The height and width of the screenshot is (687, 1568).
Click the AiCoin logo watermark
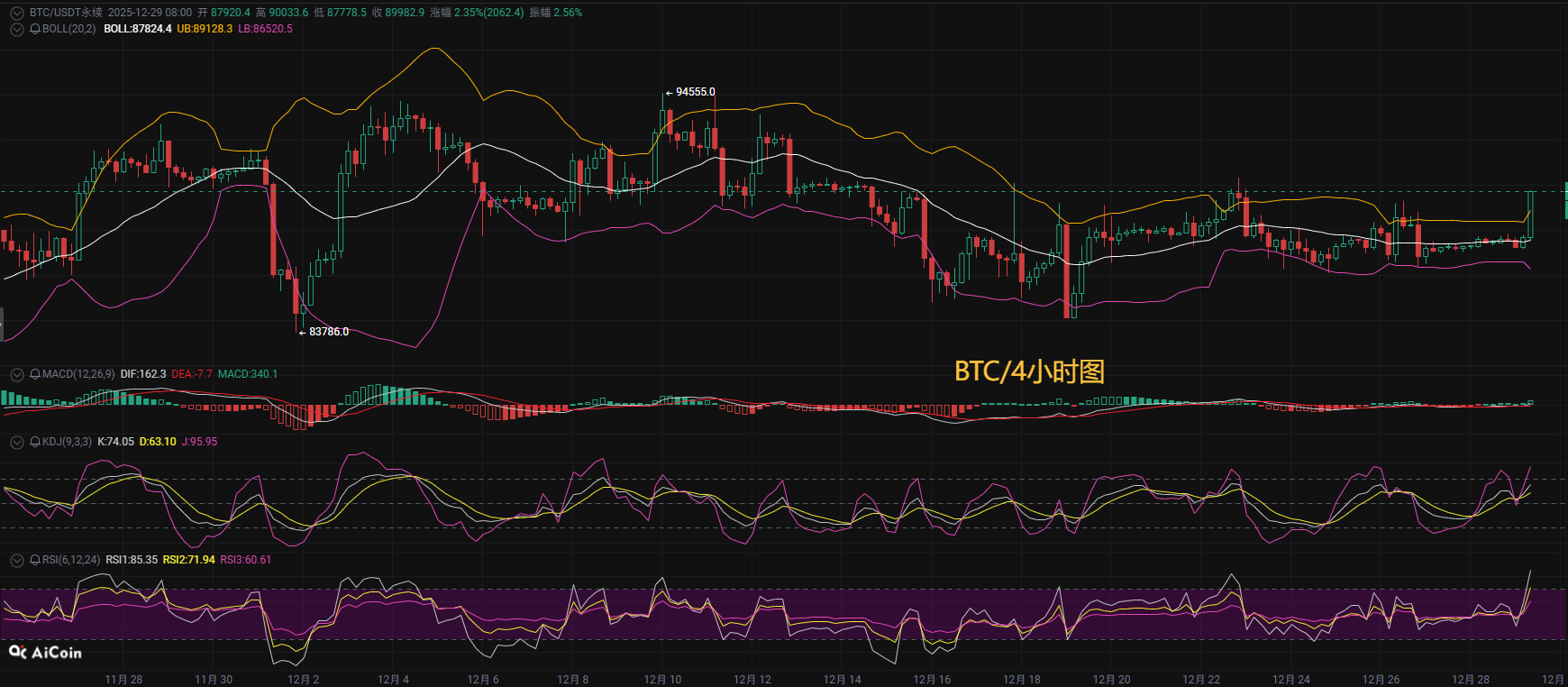tap(45, 652)
